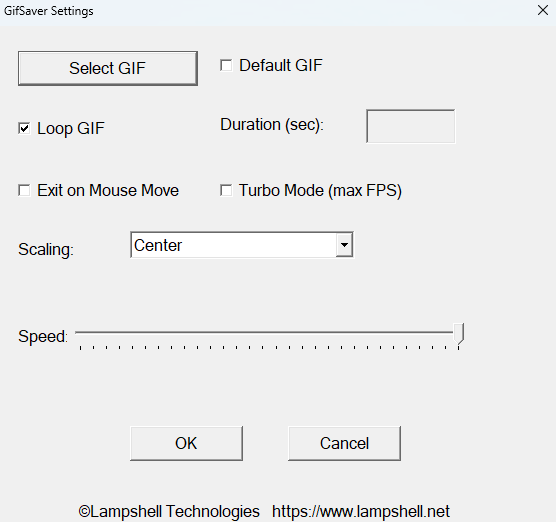Confirm settings with the OK button
The image size is (556, 522).
[x=187, y=443]
